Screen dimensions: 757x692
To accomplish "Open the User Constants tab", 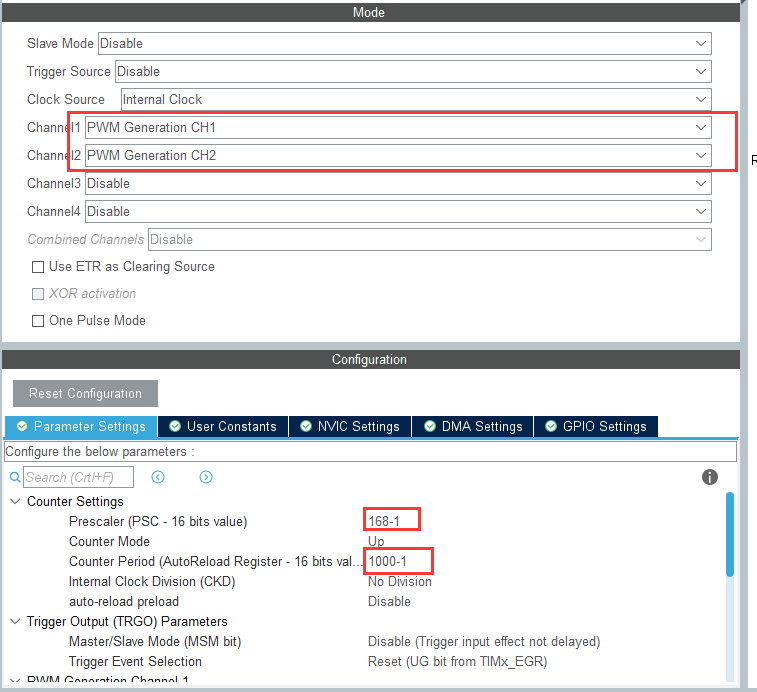I will [x=222, y=426].
